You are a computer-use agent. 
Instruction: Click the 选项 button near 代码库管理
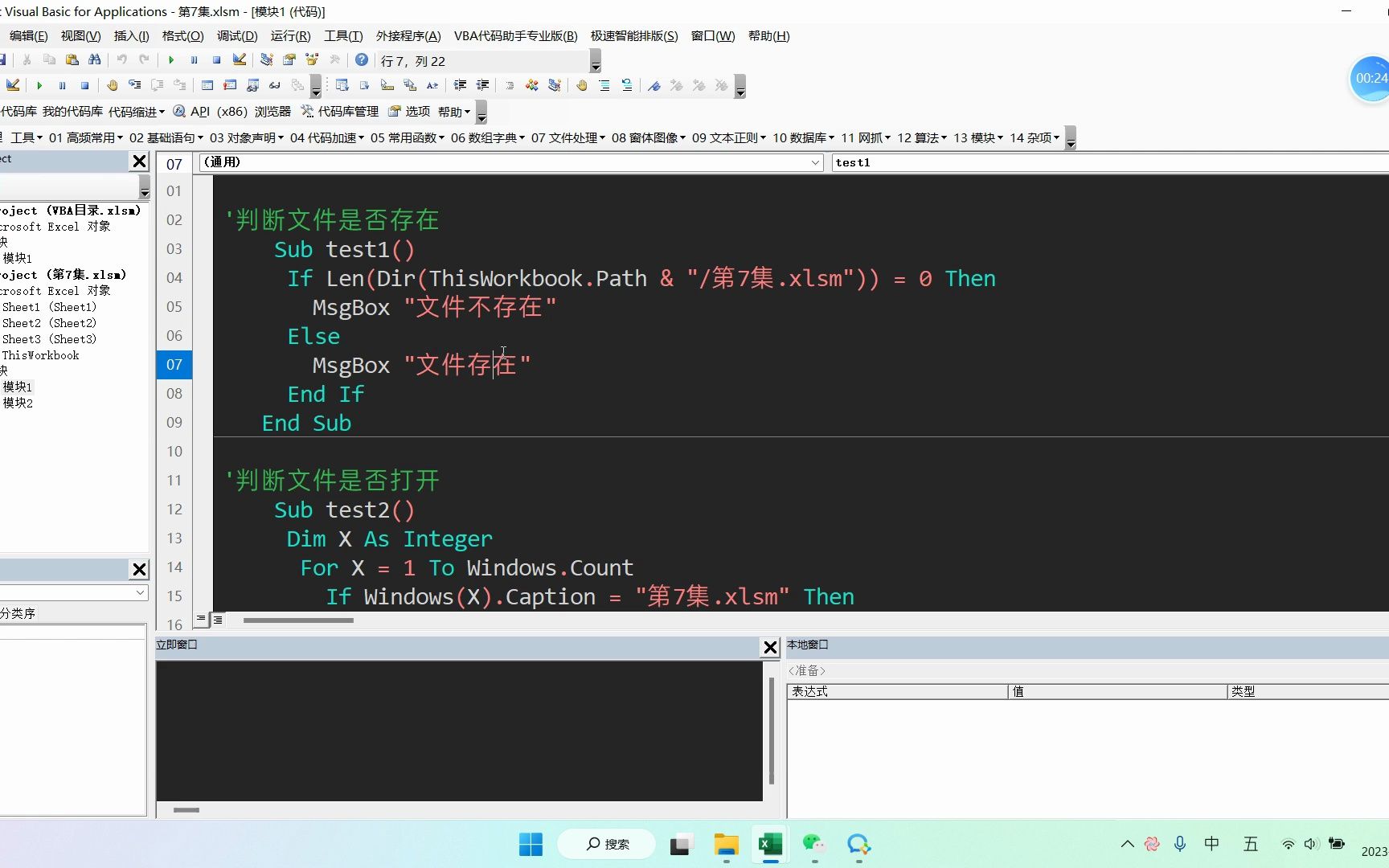[417, 112]
